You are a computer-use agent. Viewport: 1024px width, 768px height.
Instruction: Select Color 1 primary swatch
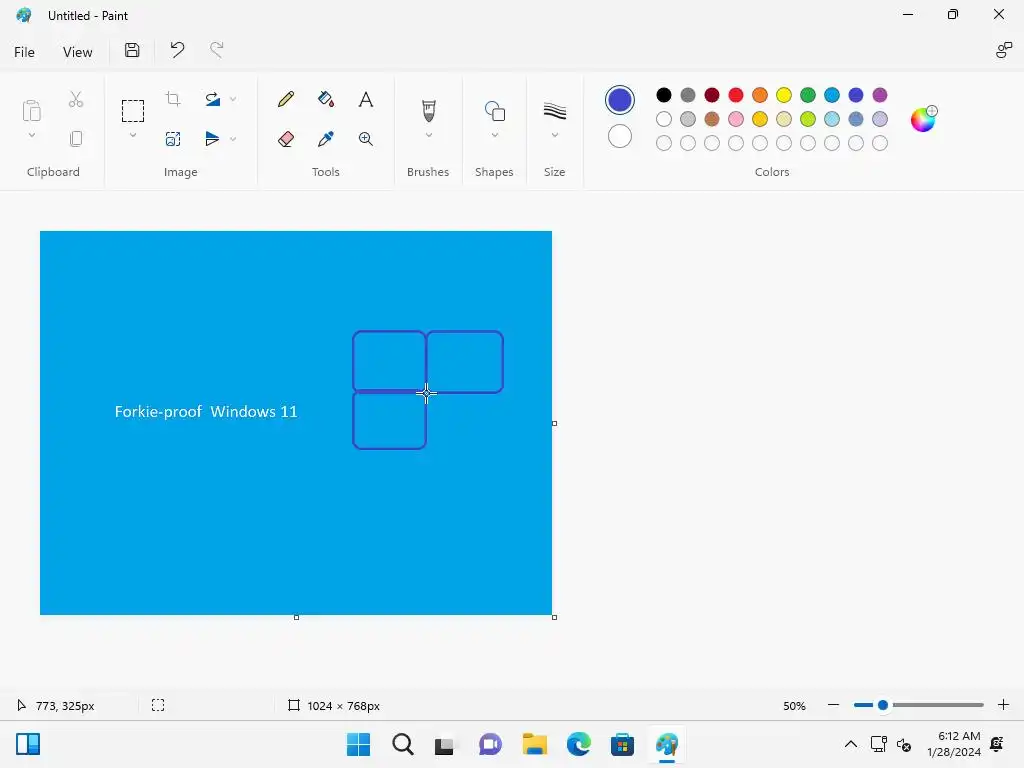[x=620, y=100]
